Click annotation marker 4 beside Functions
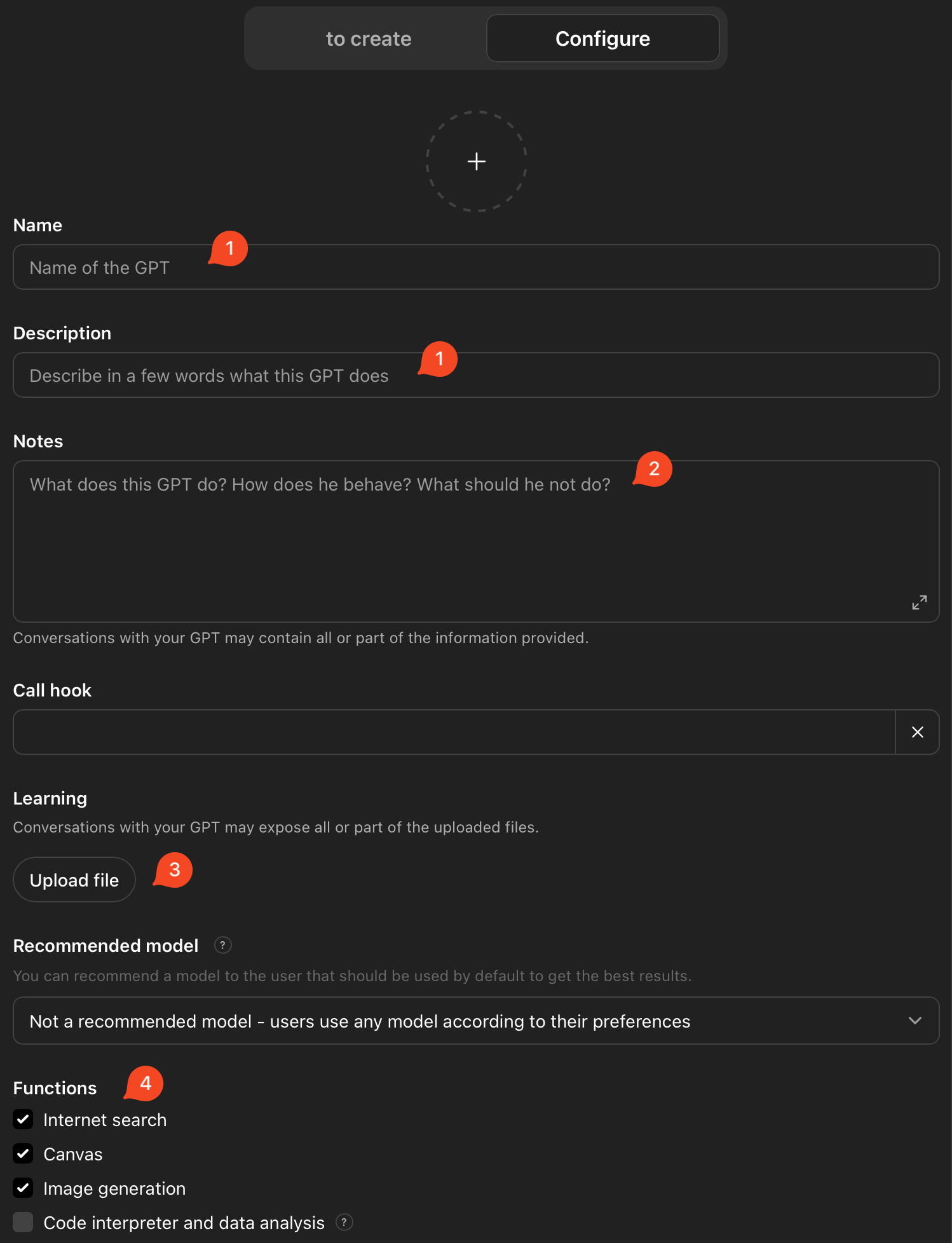The image size is (952, 1243). [x=145, y=1083]
